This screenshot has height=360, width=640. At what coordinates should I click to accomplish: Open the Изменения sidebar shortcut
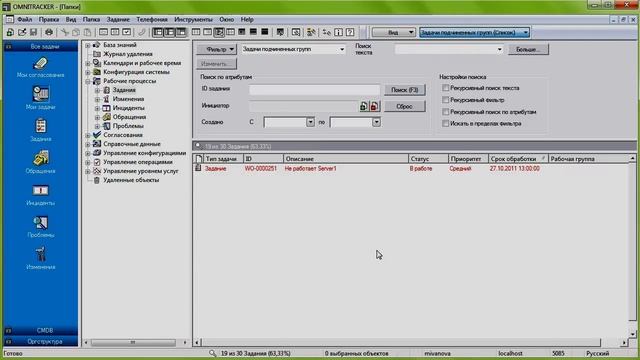[x=40, y=258]
